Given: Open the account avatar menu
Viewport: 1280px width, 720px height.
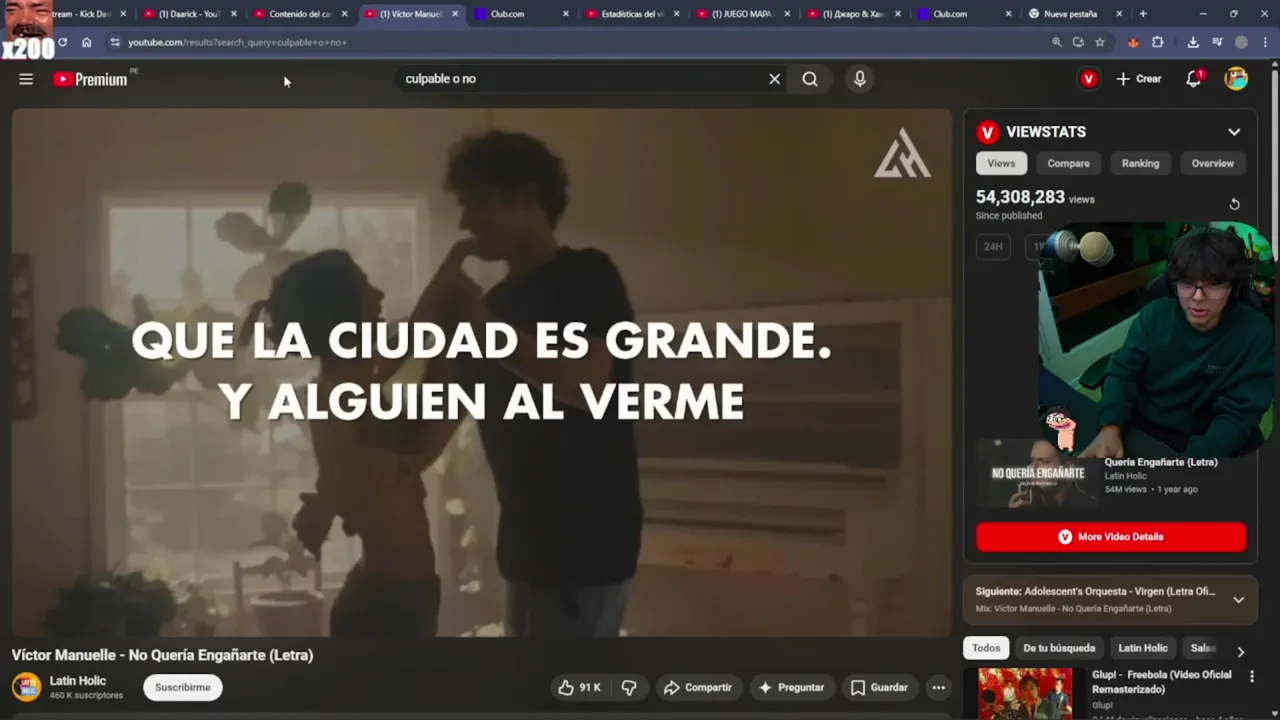Looking at the screenshot, I should pos(1236,79).
